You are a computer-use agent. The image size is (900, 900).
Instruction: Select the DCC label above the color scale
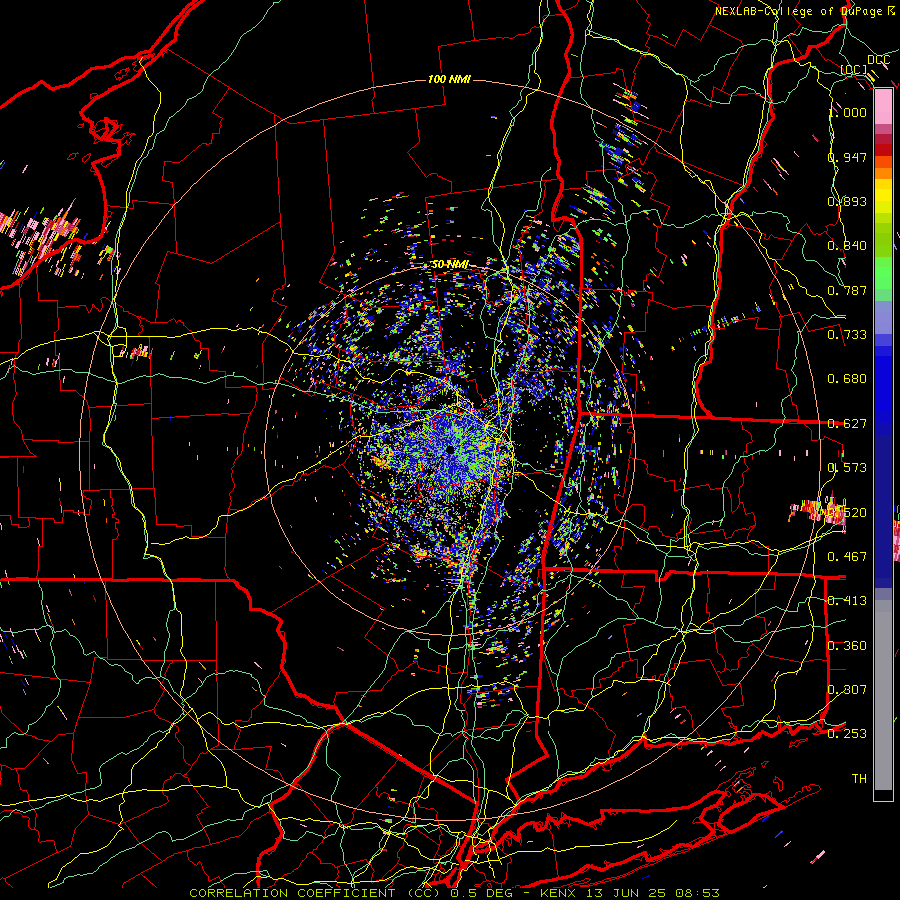[878, 59]
